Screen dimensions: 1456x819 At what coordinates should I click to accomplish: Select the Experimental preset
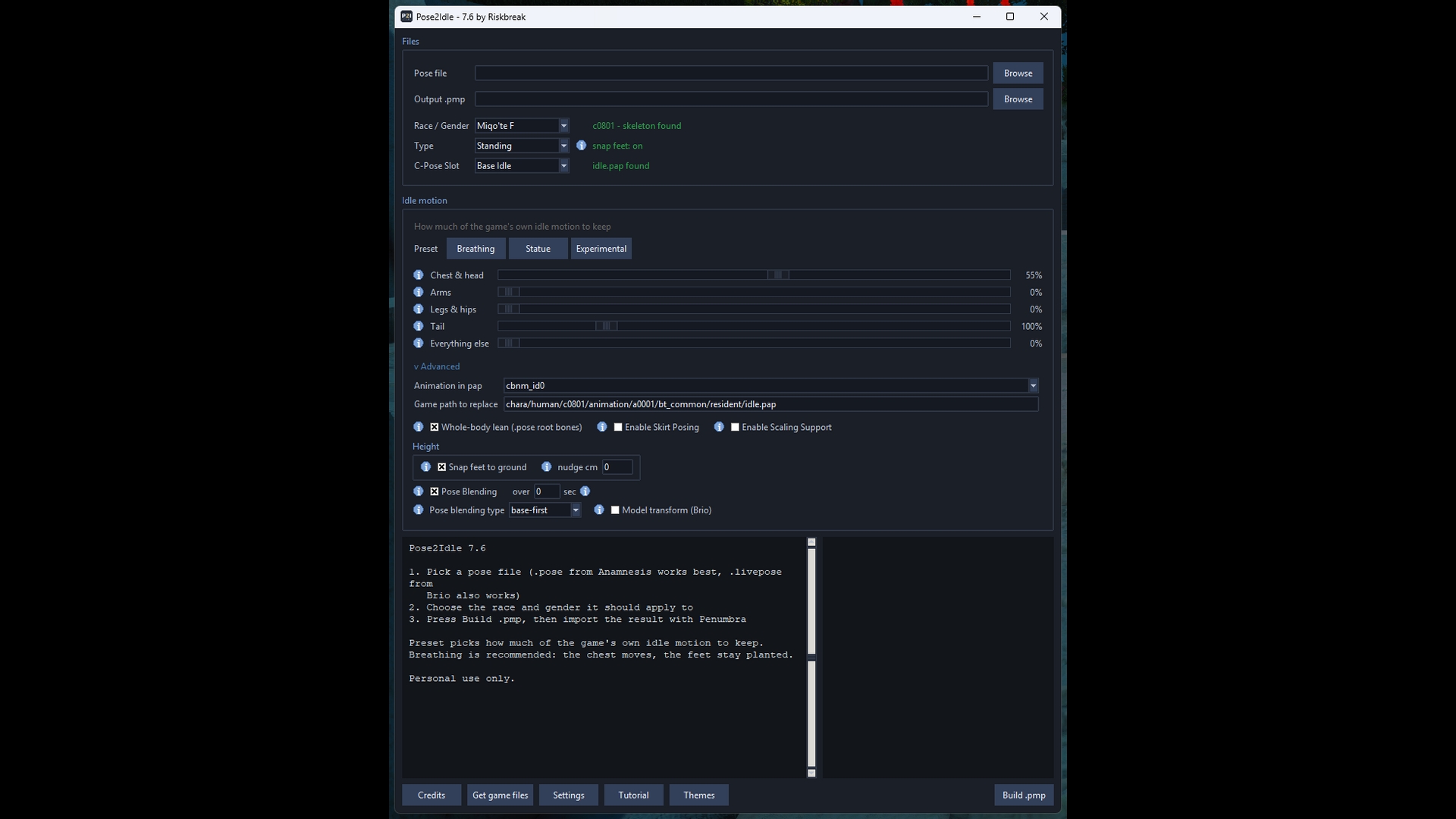601,249
